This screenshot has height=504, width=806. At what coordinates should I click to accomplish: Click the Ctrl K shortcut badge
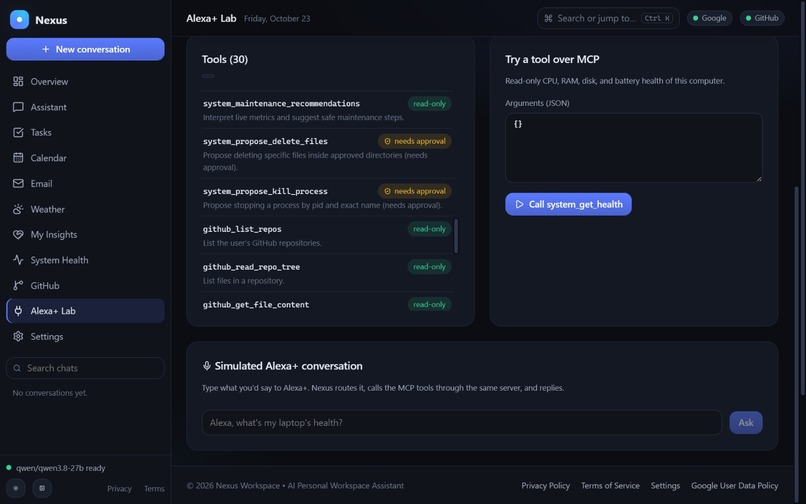657,19
